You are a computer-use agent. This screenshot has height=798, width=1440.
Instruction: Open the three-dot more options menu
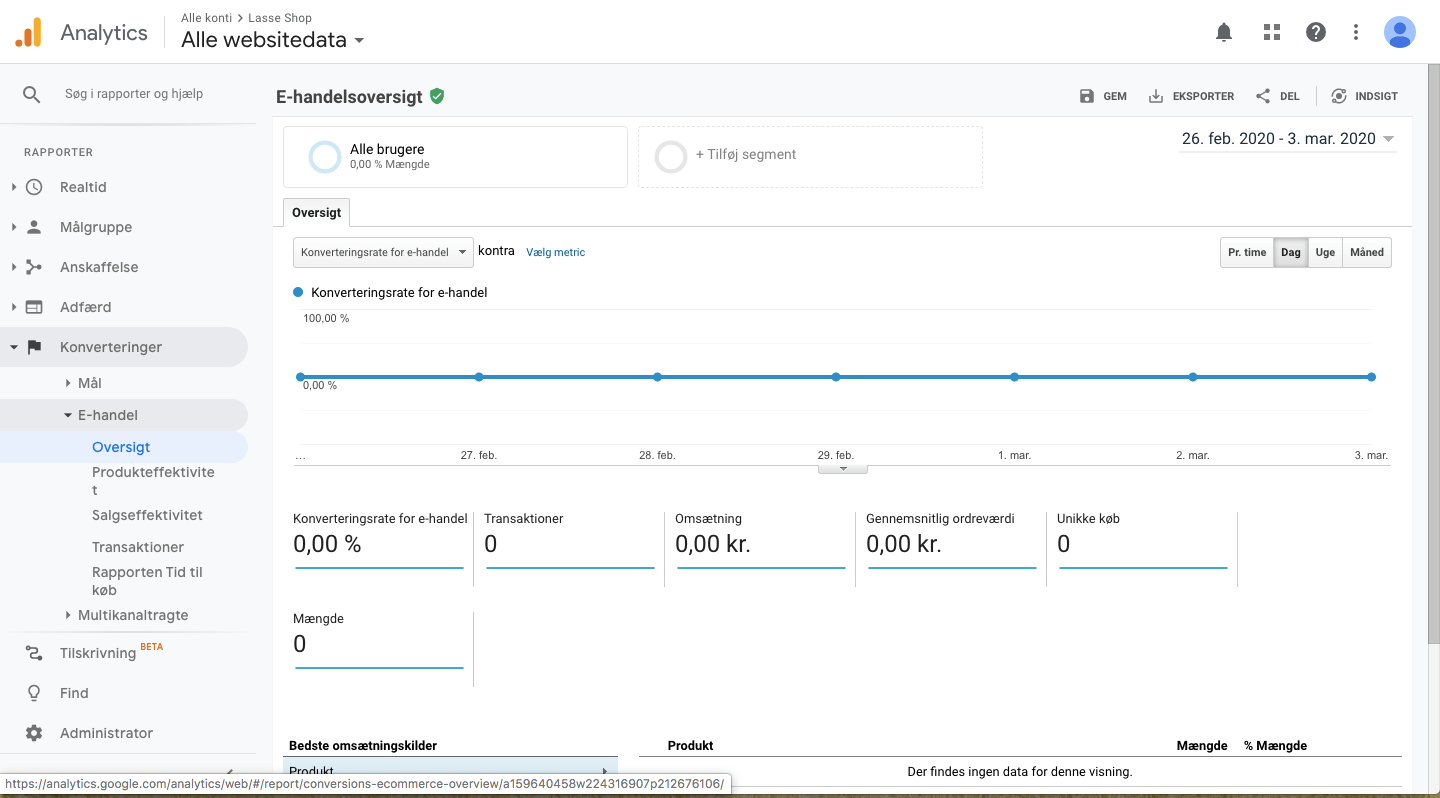pos(1356,32)
